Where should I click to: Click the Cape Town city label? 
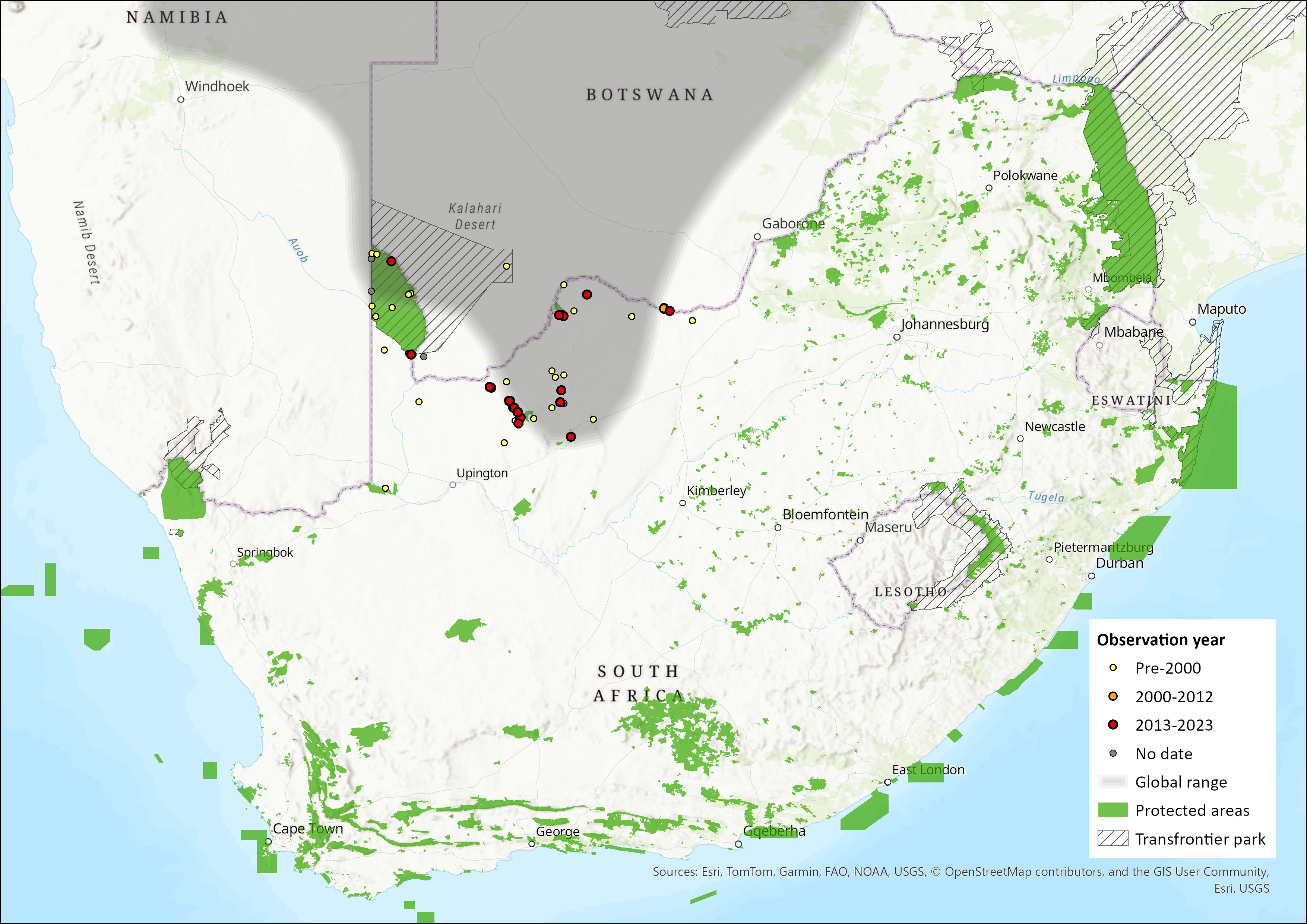(308, 828)
